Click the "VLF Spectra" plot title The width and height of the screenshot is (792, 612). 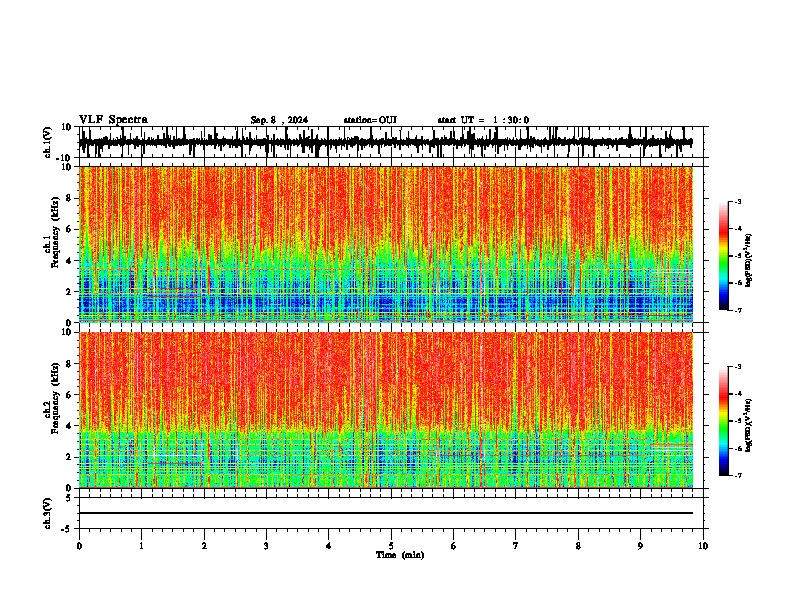[113, 120]
